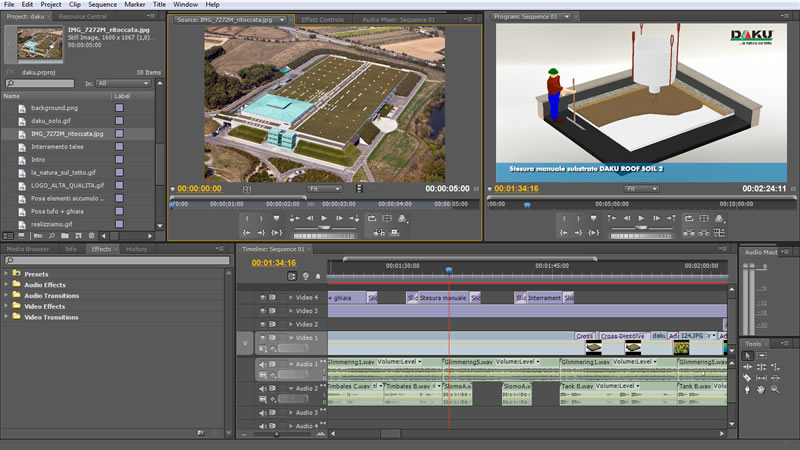This screenshot has height=450, width=800.
Task: Collapse the Video 1 track triangle
Action: (292, 339)
